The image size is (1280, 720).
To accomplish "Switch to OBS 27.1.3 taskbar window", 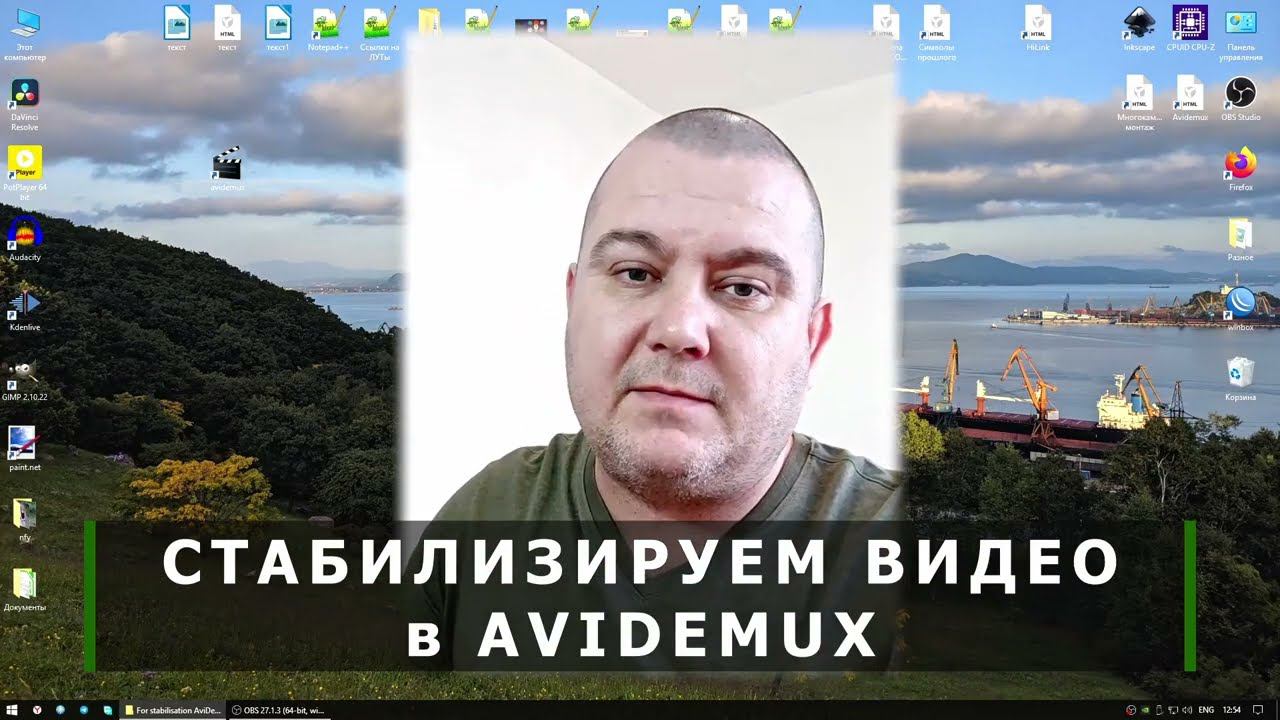I will pyautogui.click(x=279, y=710).
